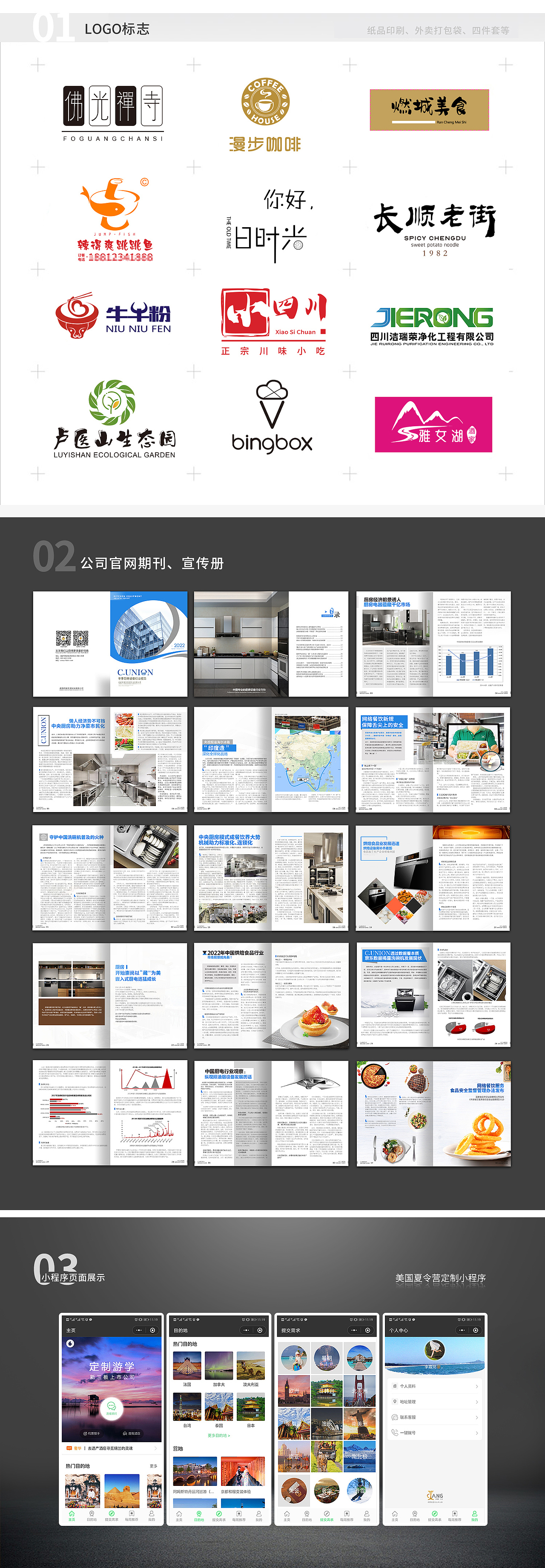The image size is (545, 1568).
Task: Click the 地址管理 location pin icon
Action: point(395,1401)
